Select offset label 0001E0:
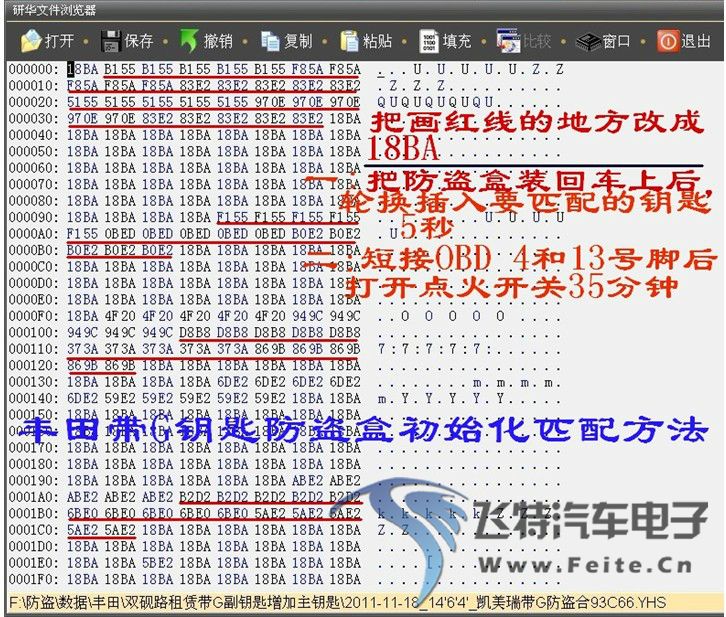The height and width of the screenshot is (617, 726). tap(34, 563)
